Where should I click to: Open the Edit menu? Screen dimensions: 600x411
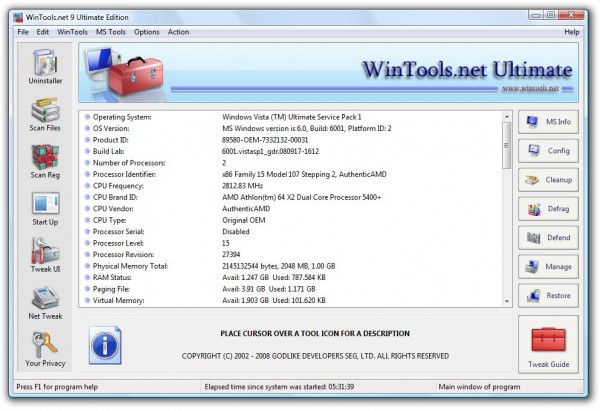(42, 32)
